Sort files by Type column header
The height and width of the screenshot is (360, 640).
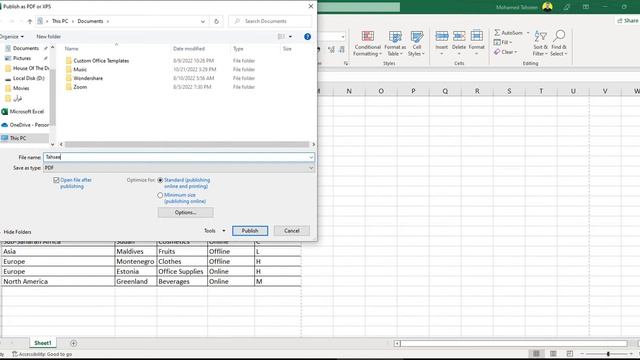[x=238, y=49]
